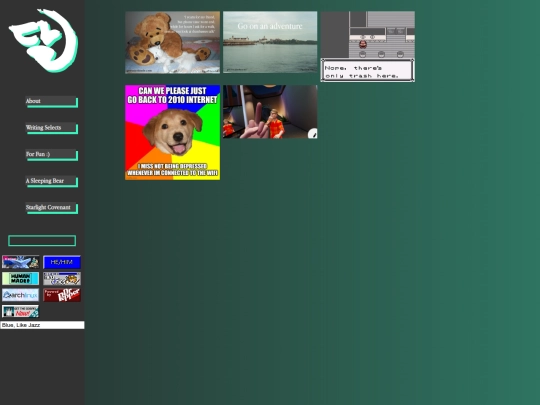Click the grey badge under the HE/HIM badge
The width and height of the screenshot is (540, 405).
[62, 279]
